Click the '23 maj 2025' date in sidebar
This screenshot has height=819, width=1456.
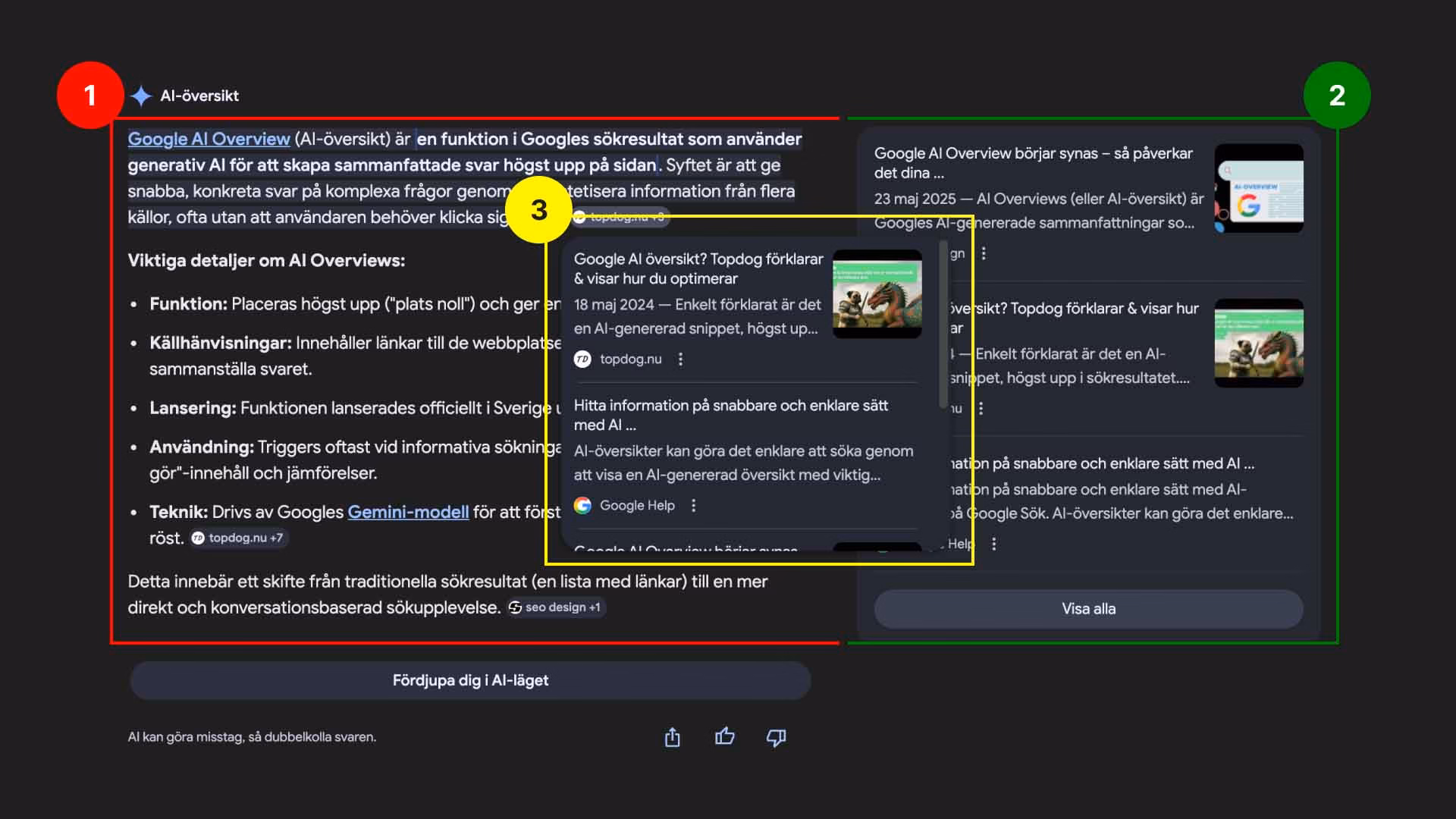click(915, 199)
